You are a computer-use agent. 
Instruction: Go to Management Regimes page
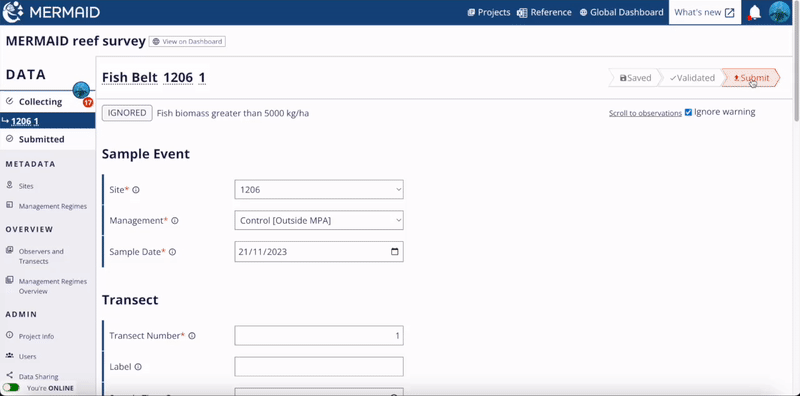click(53, 206)
